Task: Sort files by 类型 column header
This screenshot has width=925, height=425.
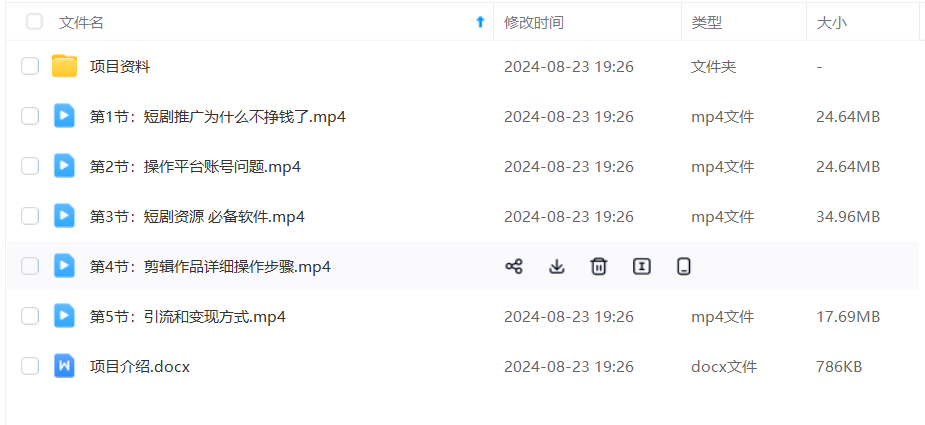Action: coord(707,23)
